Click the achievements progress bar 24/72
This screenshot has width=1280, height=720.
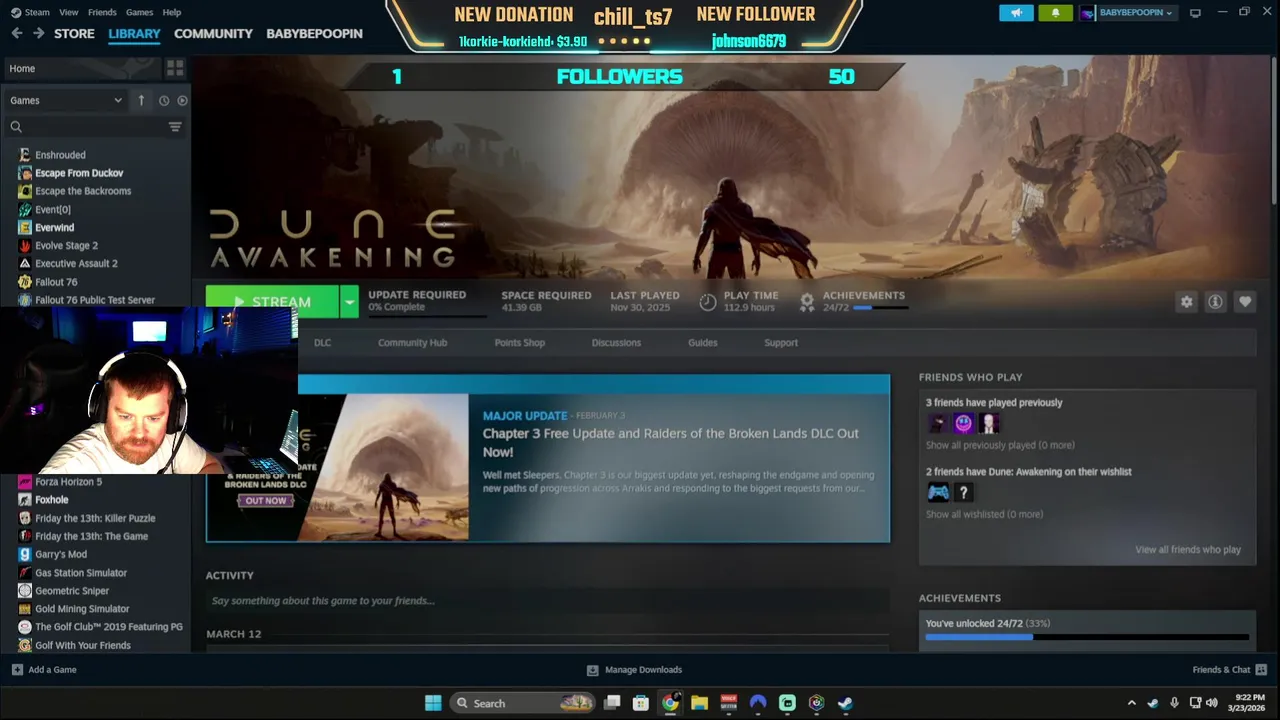pos(1087,636)
